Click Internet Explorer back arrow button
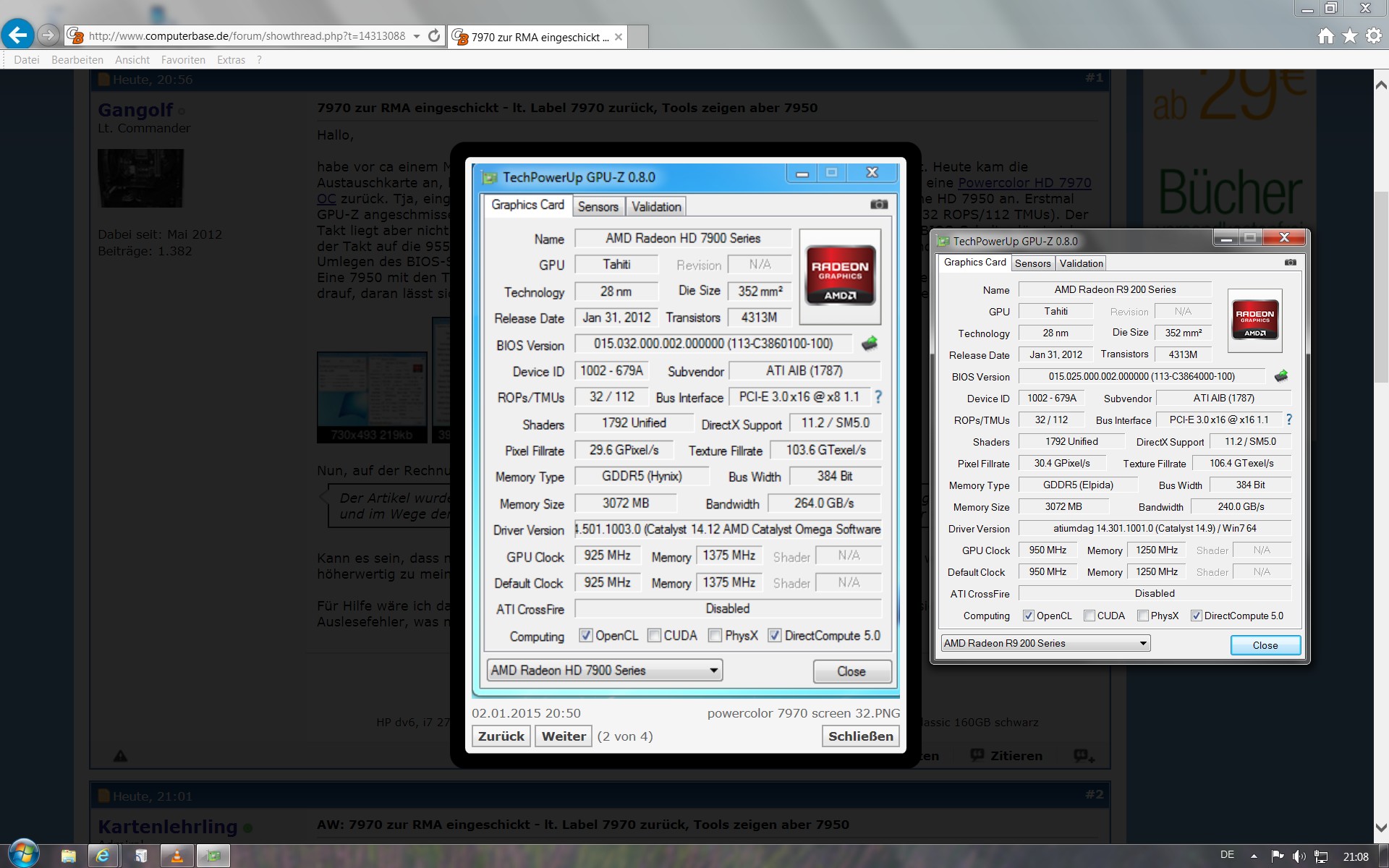Viewport: 1389px width, 868px height. (17, 35)
